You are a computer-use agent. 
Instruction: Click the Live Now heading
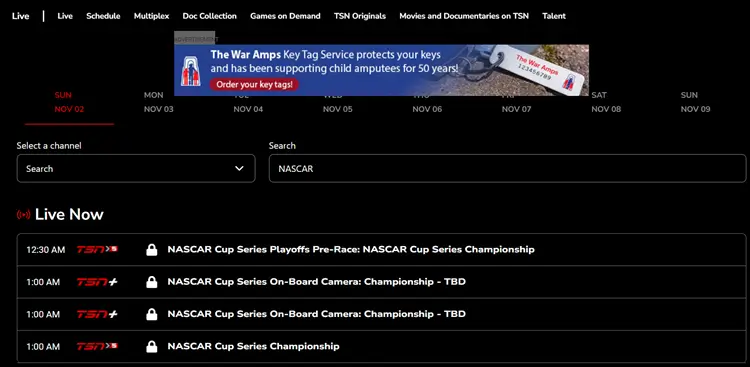[x=69, y=214]
